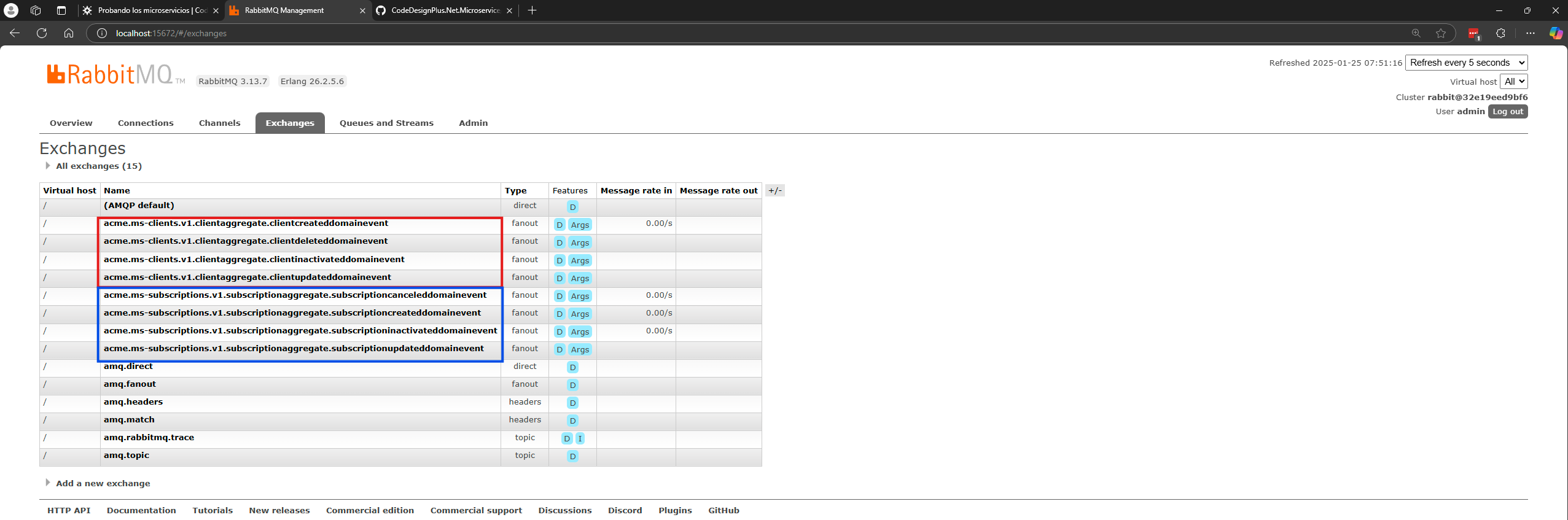Image resolution: width=1568 pixels, height=520 pixels.
Task: Open the browser profile avatar
Action: 11,10
